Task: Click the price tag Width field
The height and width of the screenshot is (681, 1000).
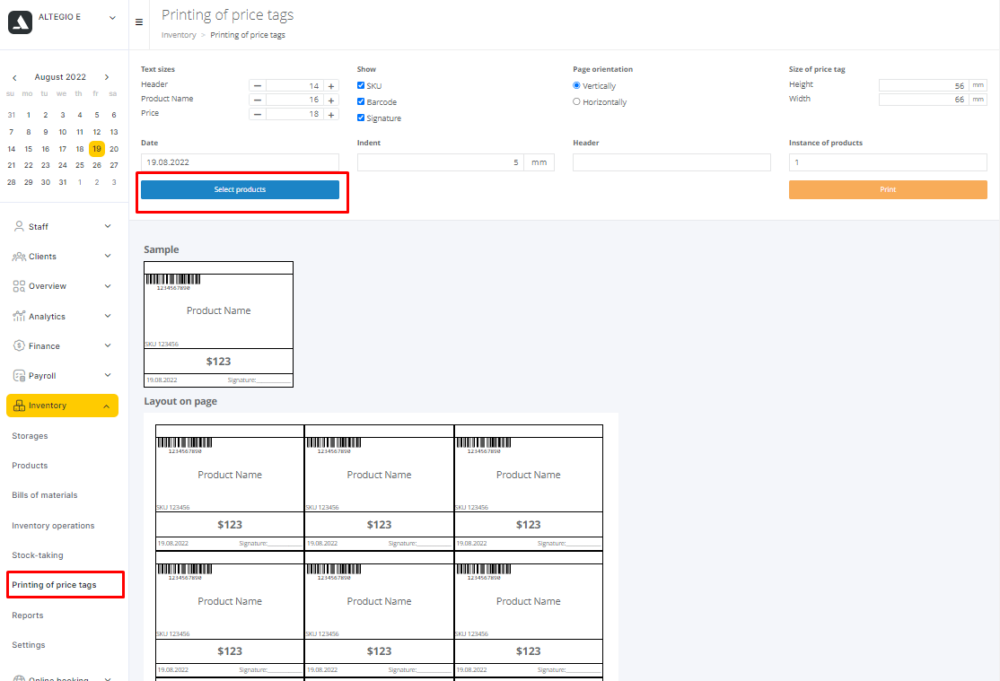Action: [x=923, y=99]
